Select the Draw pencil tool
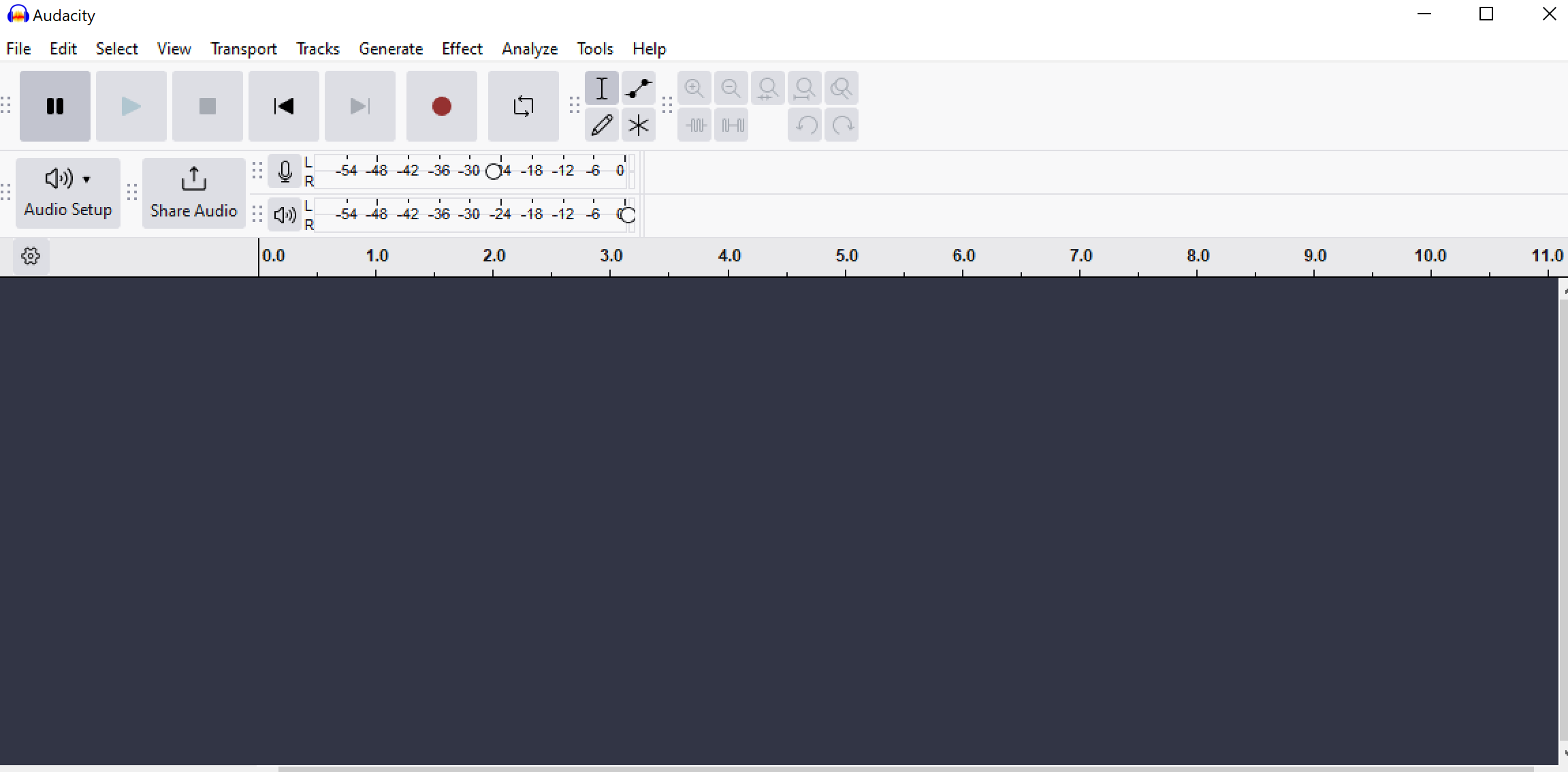1568x772 pixels. pyautogui.click(x=601, y=125)
